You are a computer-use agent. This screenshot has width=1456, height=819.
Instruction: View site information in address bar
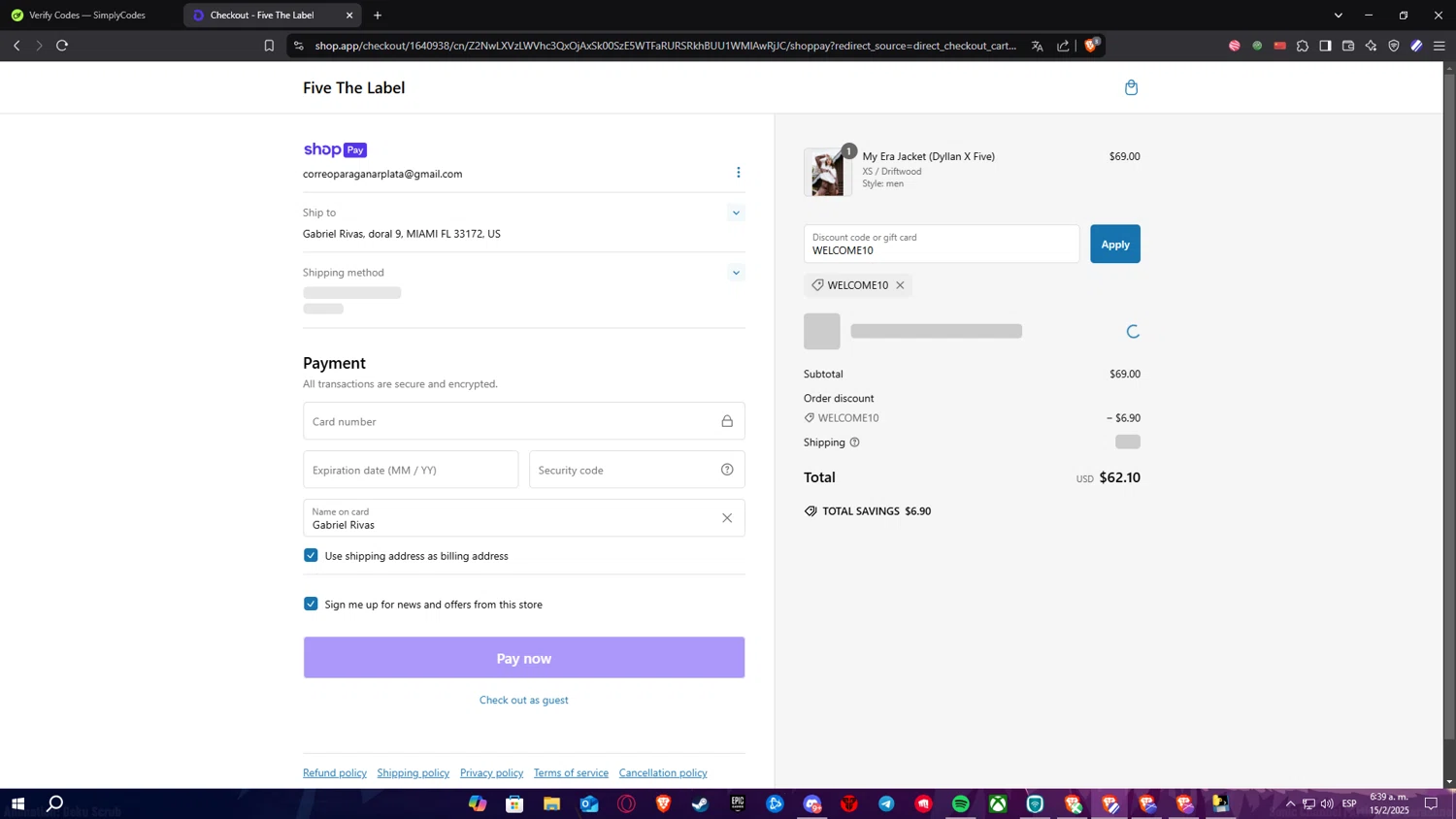point(298,46)
